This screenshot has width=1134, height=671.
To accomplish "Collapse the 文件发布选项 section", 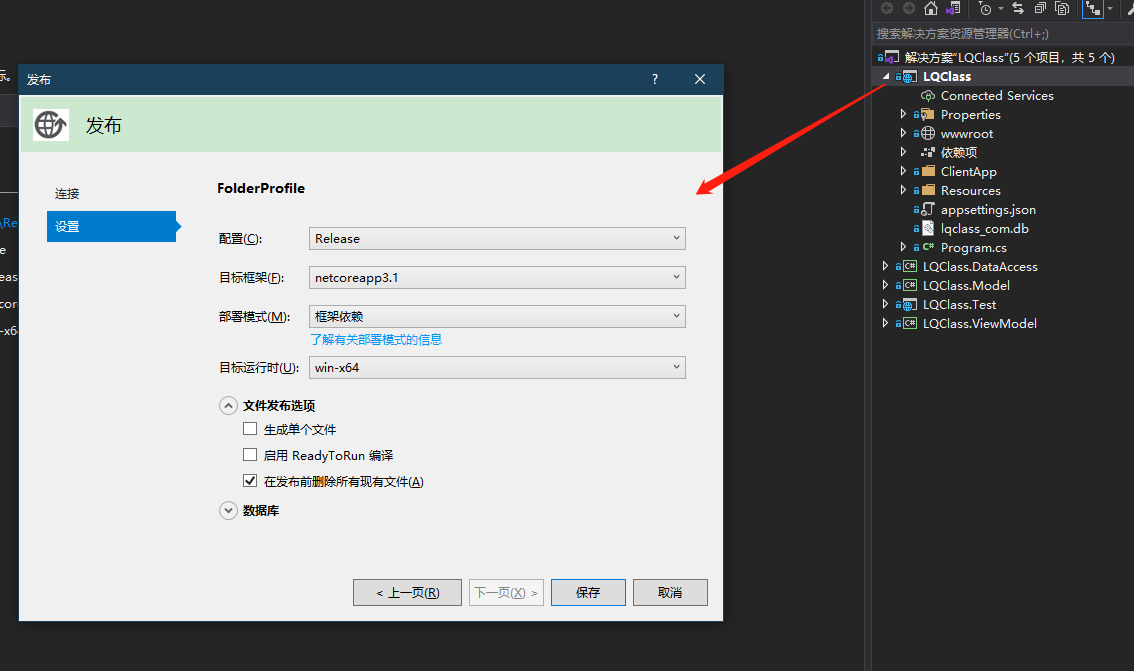I will tap(229, 406).
